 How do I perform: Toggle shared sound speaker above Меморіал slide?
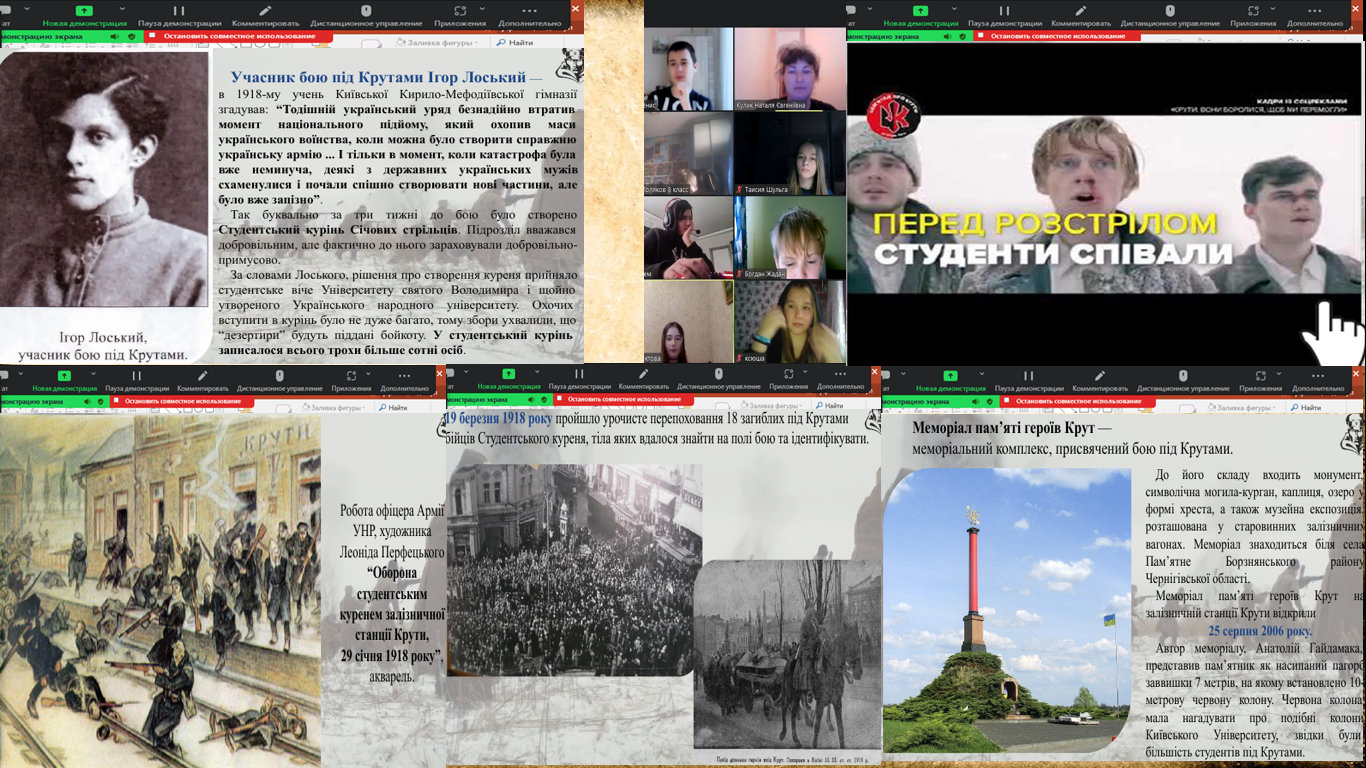coord(976,401)
